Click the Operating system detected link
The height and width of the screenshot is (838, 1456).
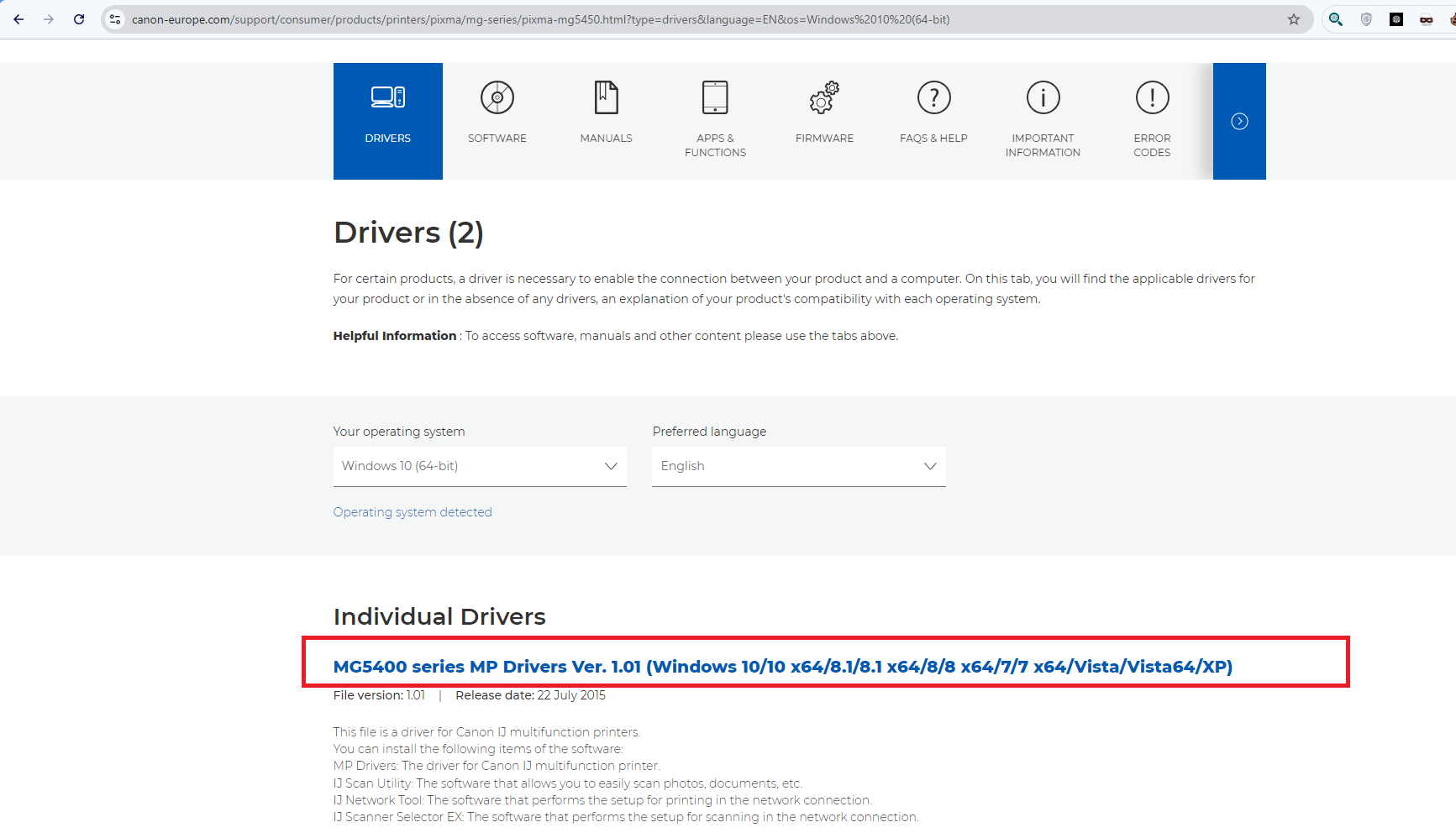click(413, 512)
